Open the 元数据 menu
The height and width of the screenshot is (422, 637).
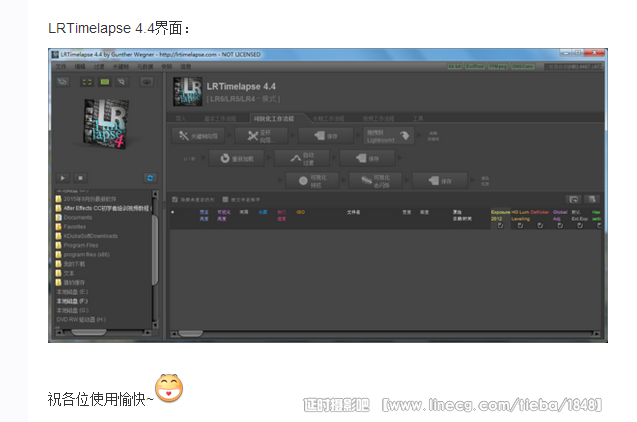click(x=145, y=67)
